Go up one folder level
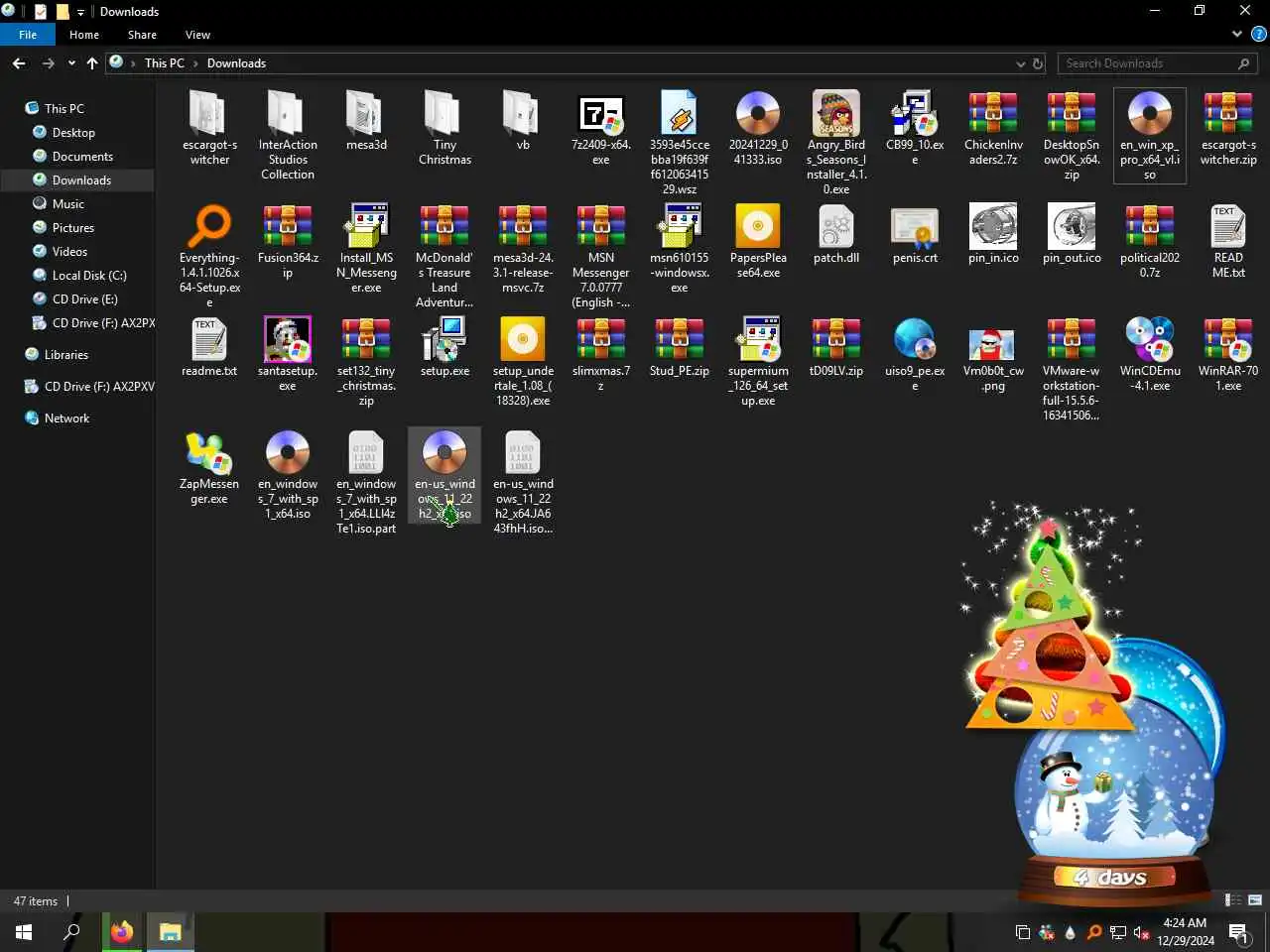Screen dimensions: 1270x952 click(x=92, y=63)
